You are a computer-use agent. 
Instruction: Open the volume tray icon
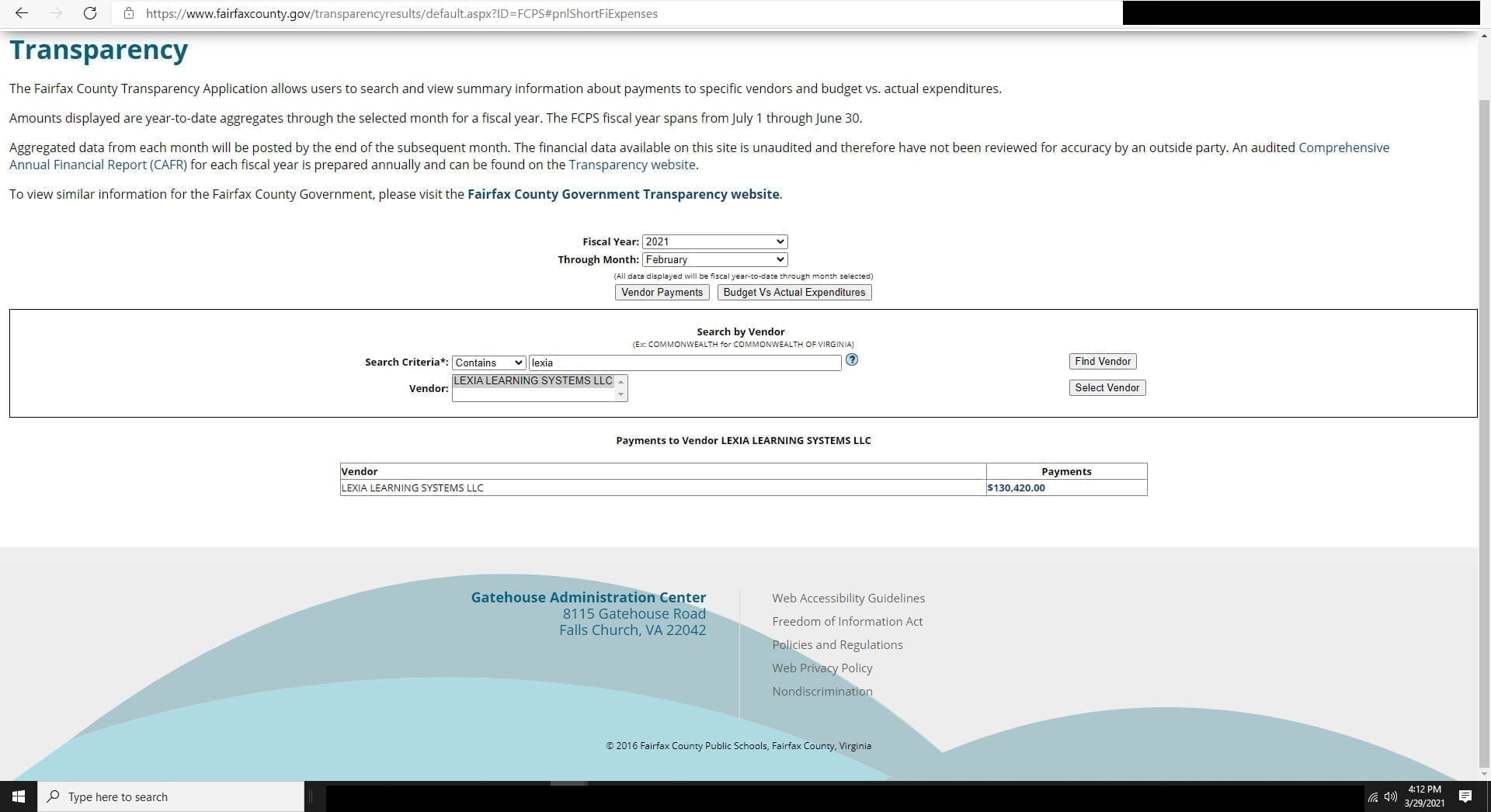1391,796
